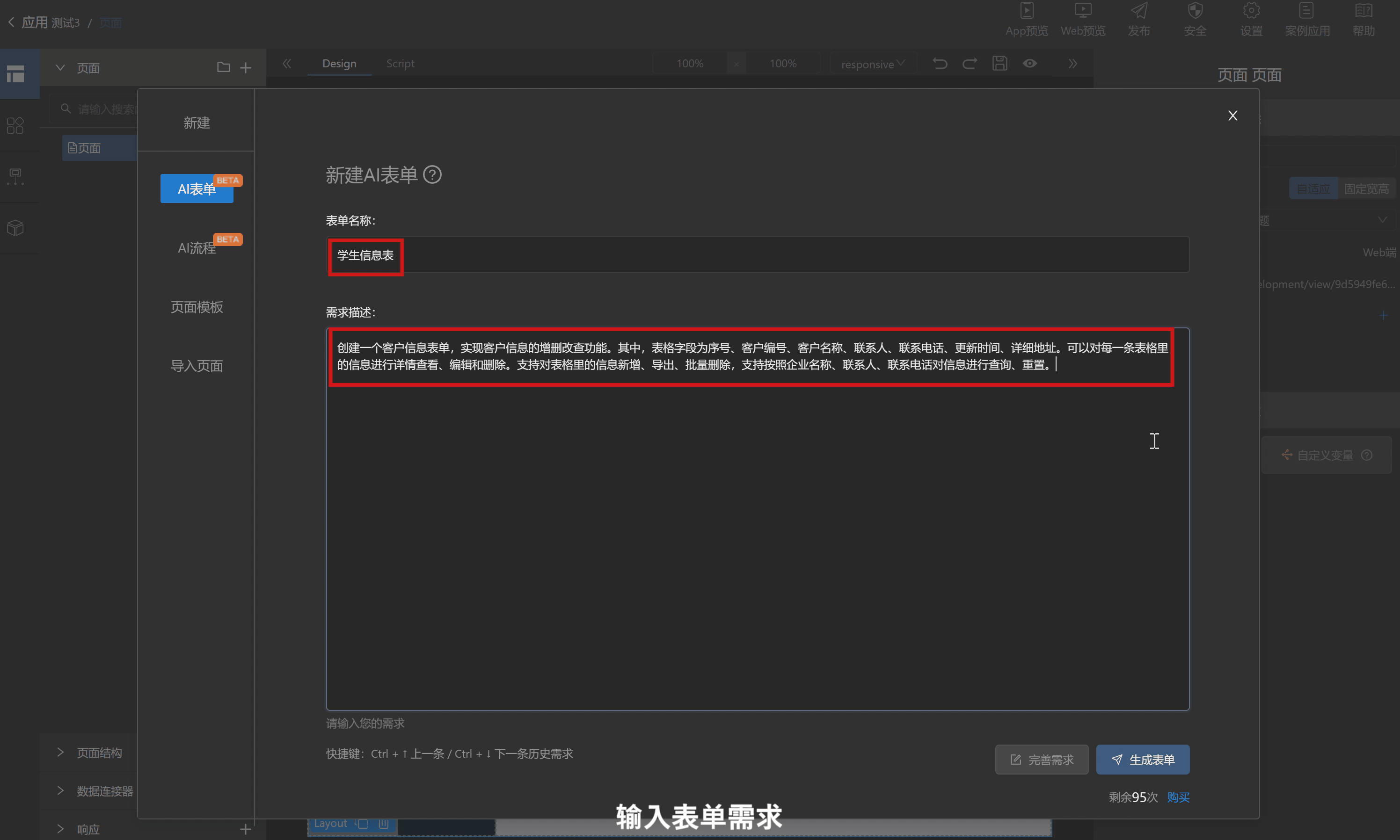The image size is (1400, 840).
Task: Click the add page plus icon
Action: [x=246, y=68]
